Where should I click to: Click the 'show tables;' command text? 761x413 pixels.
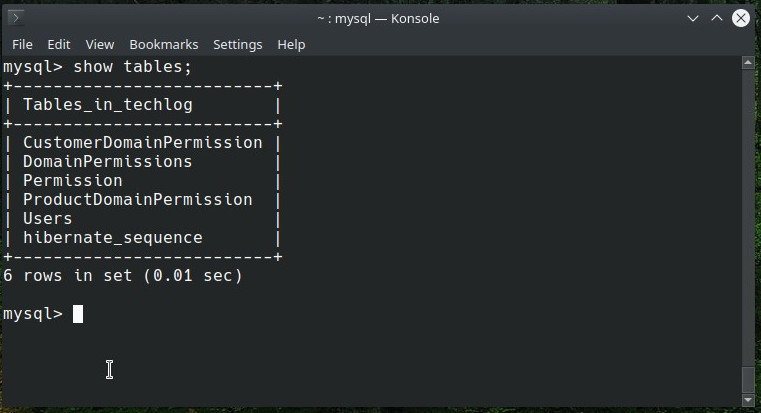pos(132,67)
